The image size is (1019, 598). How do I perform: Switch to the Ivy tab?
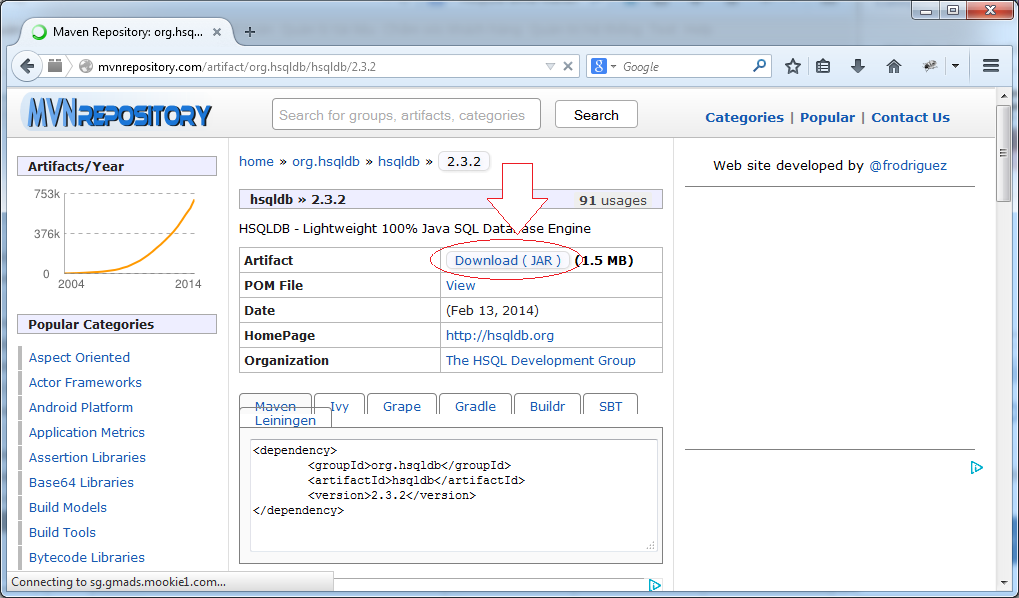tap(339, 404)
